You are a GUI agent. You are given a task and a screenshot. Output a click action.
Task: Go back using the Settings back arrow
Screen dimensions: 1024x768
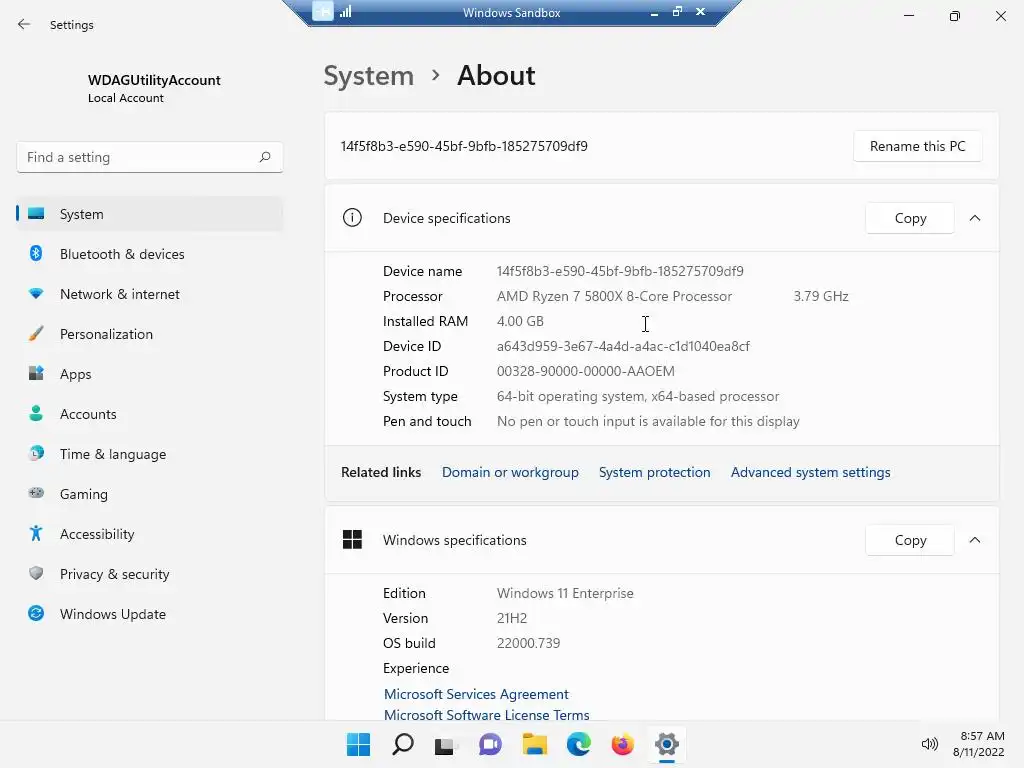(x=24, y=25)
